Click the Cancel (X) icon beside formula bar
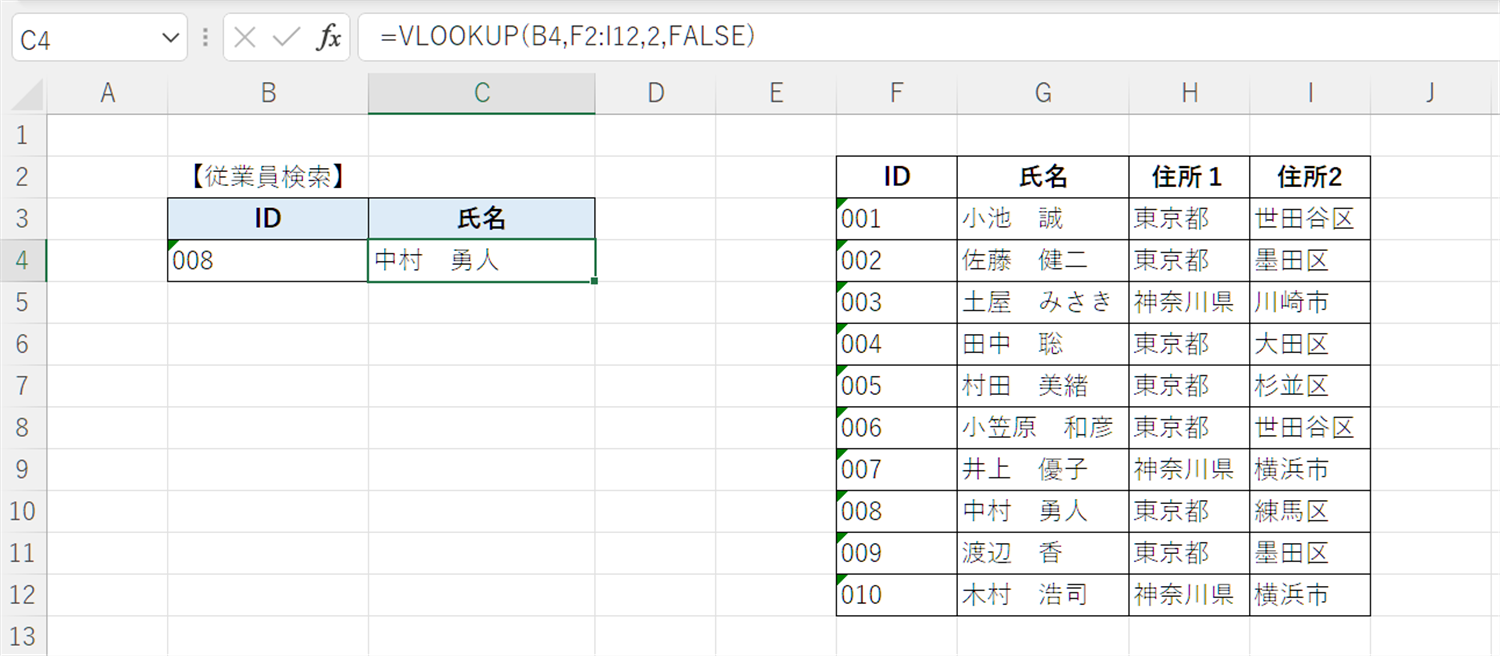The image size is (1500, 656). [x=247, y=37]
